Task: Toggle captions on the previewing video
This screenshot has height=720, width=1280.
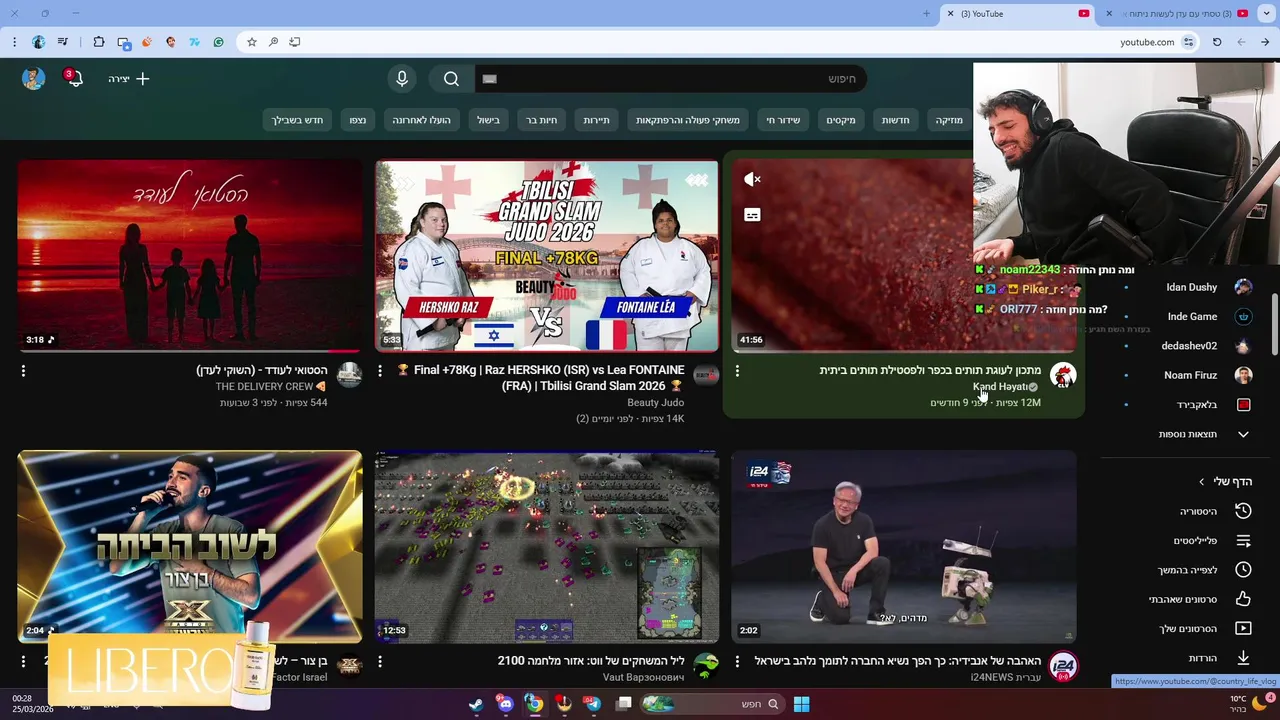Action: tap(752, 215)
